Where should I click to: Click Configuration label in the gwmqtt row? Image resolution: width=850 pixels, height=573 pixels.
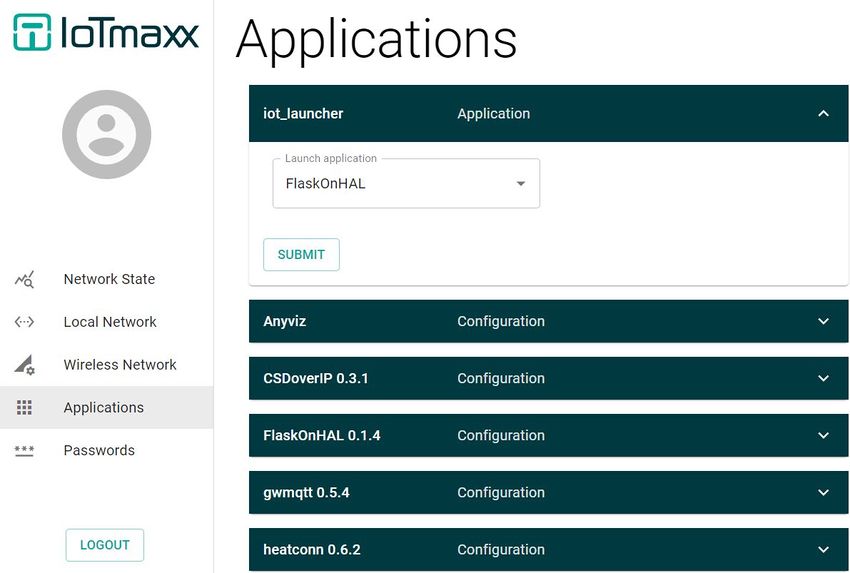501,493
